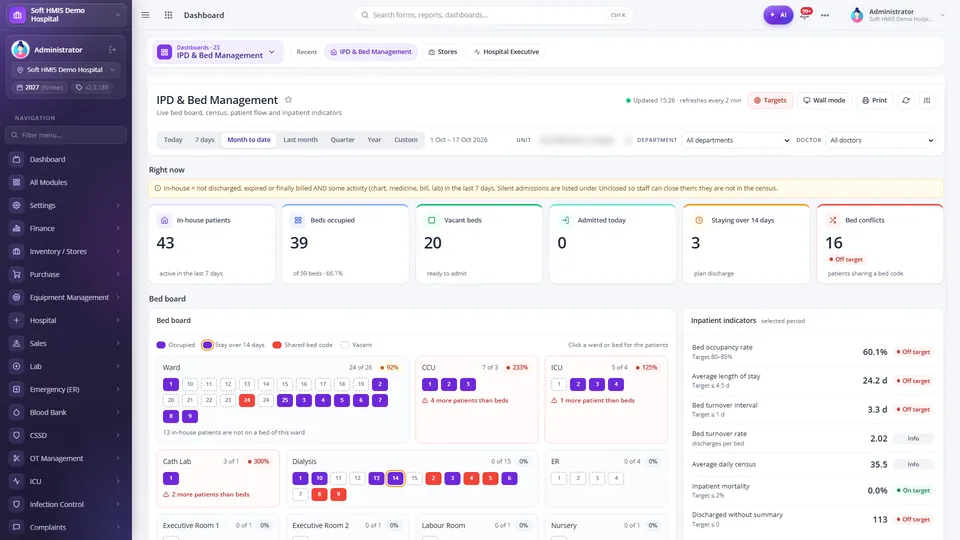Toggle the checkbox next to the Unit filter
Screen dimensions: 960x540
(x=628, y=140)
